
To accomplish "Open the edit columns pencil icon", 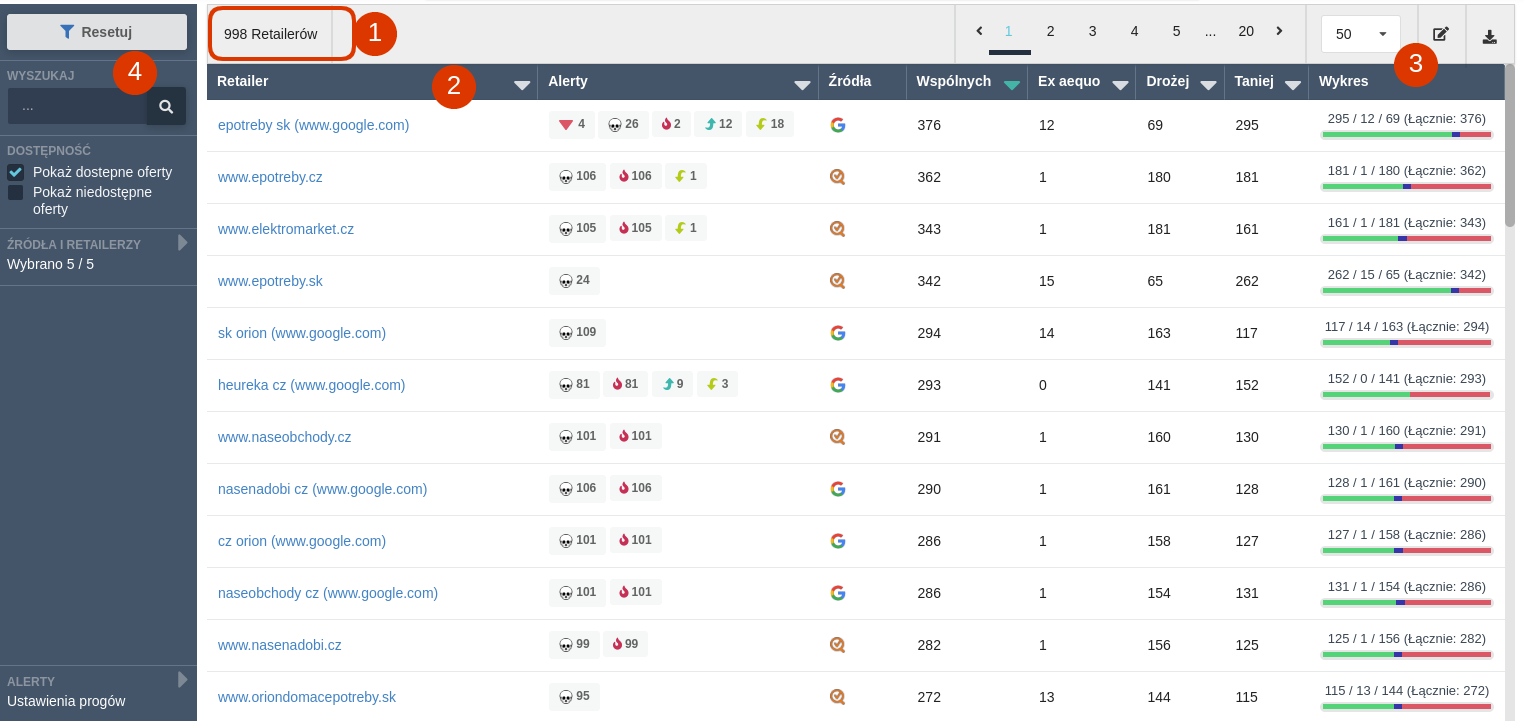I will (x=1440, y=34).
